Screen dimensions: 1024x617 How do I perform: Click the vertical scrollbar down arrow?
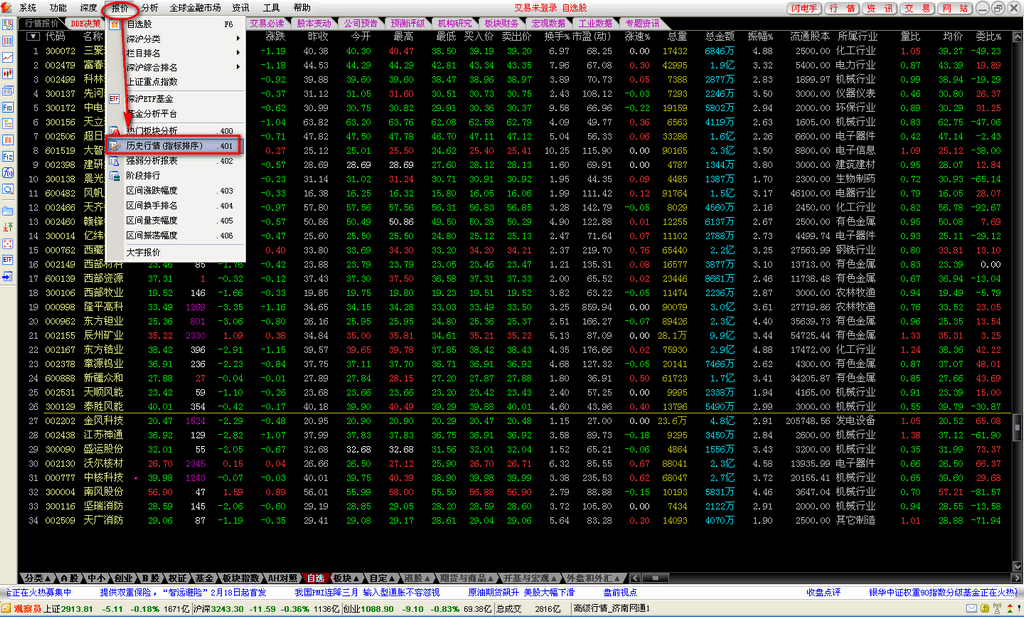1017,567
